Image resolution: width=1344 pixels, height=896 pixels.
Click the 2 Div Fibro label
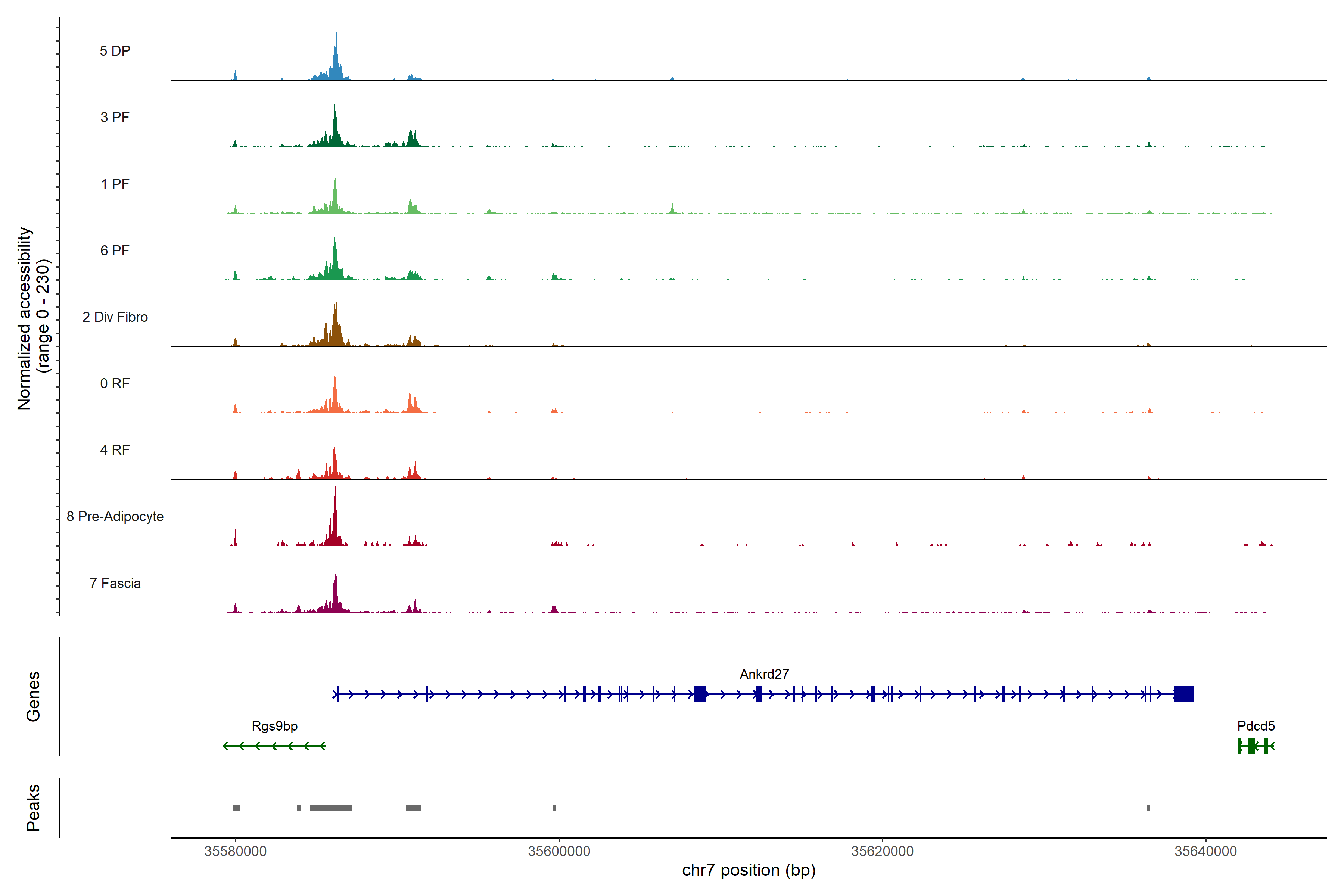point(115,317)
